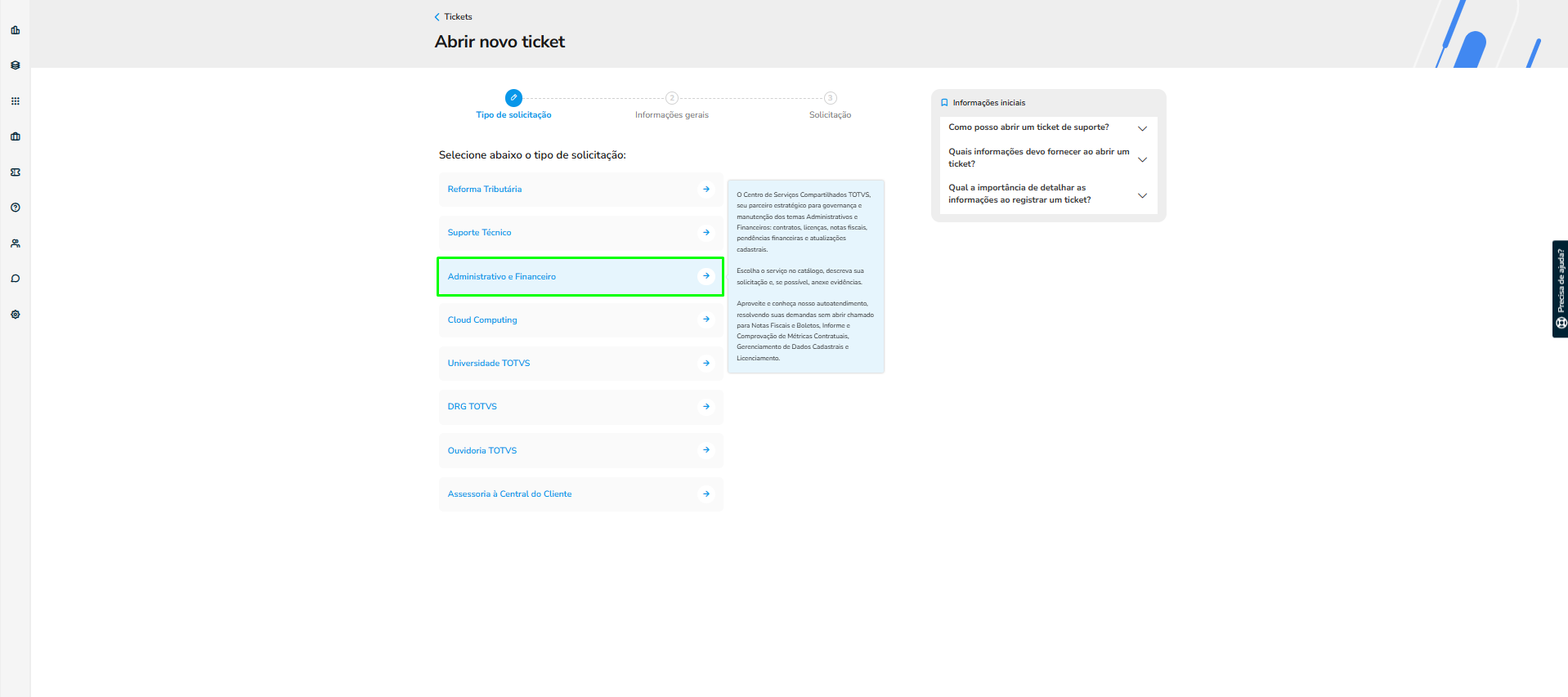Select the DRG TOTVS request type
This screenshot has width=1568, height=697.
click(581, 407)
